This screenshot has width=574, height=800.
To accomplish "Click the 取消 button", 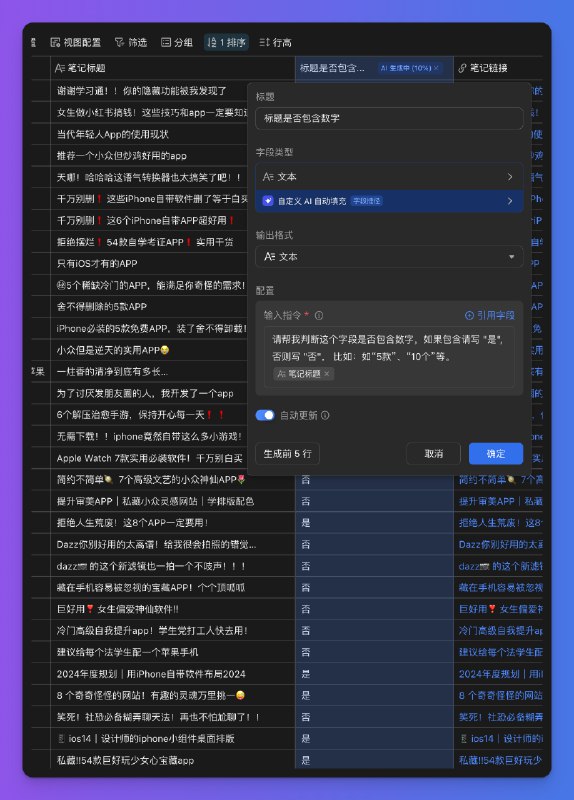I will (434, 454).
